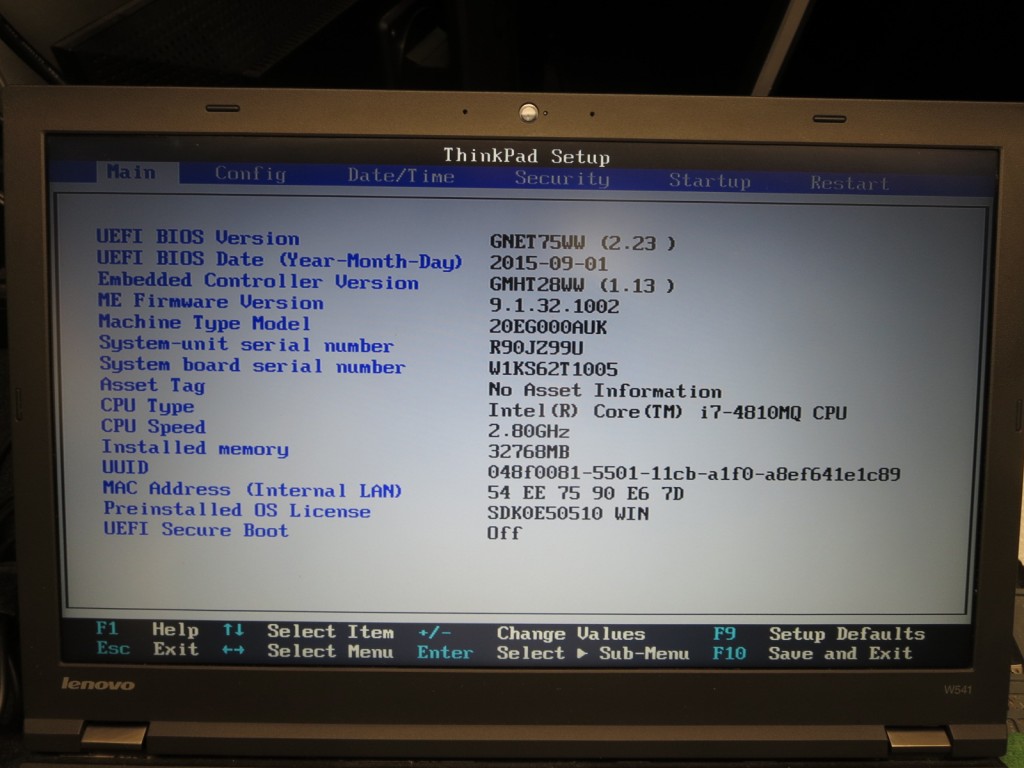Click the license value SDK0E50510 WIN
Image resolution: width=1024 pixels, height=768 pixels.
(x=568, y=514)
